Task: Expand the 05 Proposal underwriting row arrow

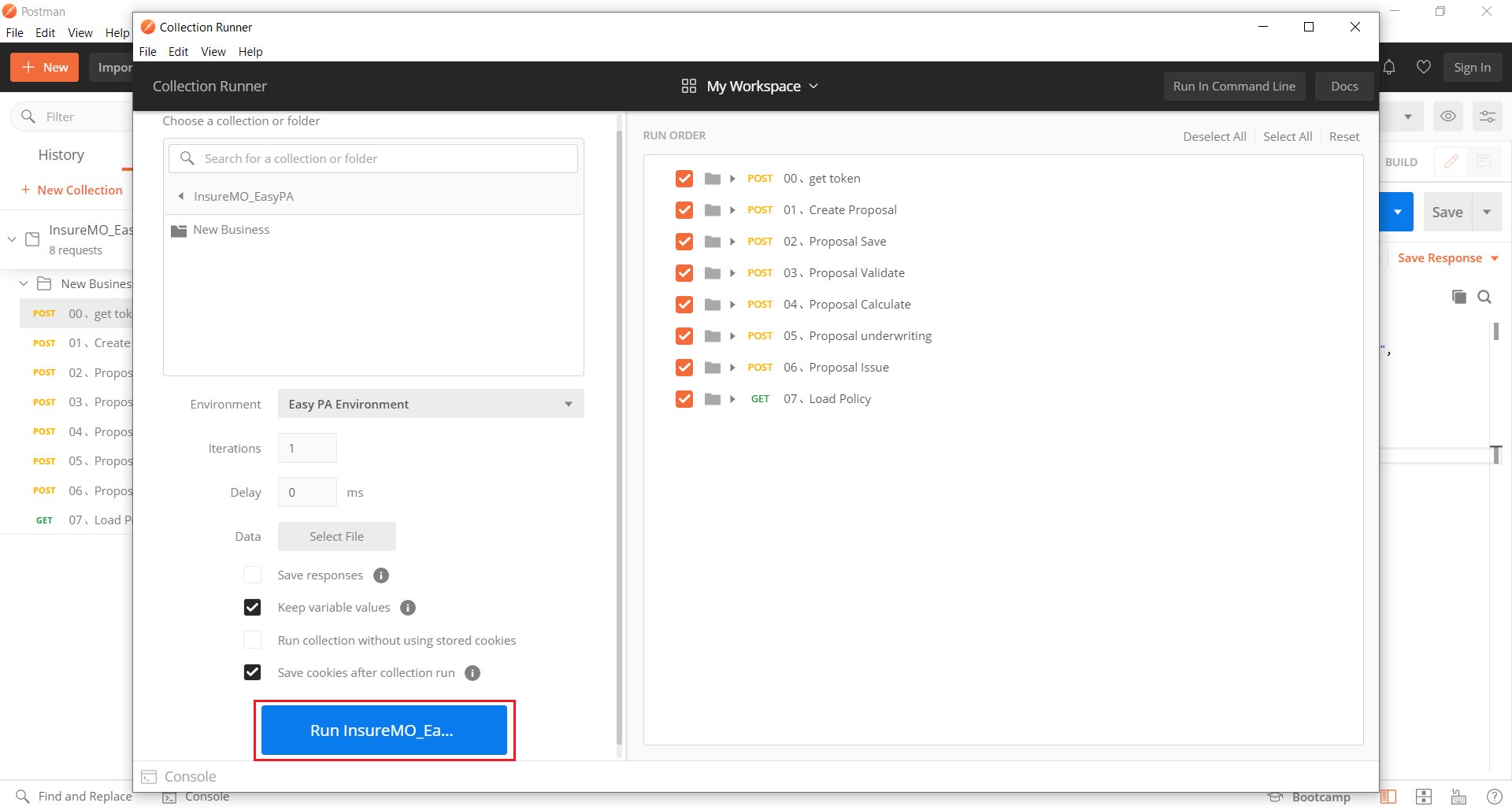Action: [x=732, y=336]
